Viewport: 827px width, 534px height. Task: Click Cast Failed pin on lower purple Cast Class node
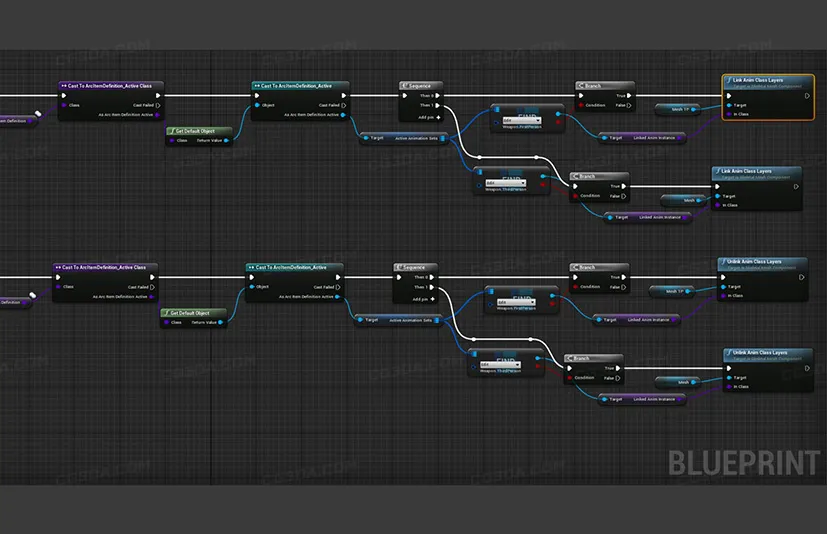[152, 287]
